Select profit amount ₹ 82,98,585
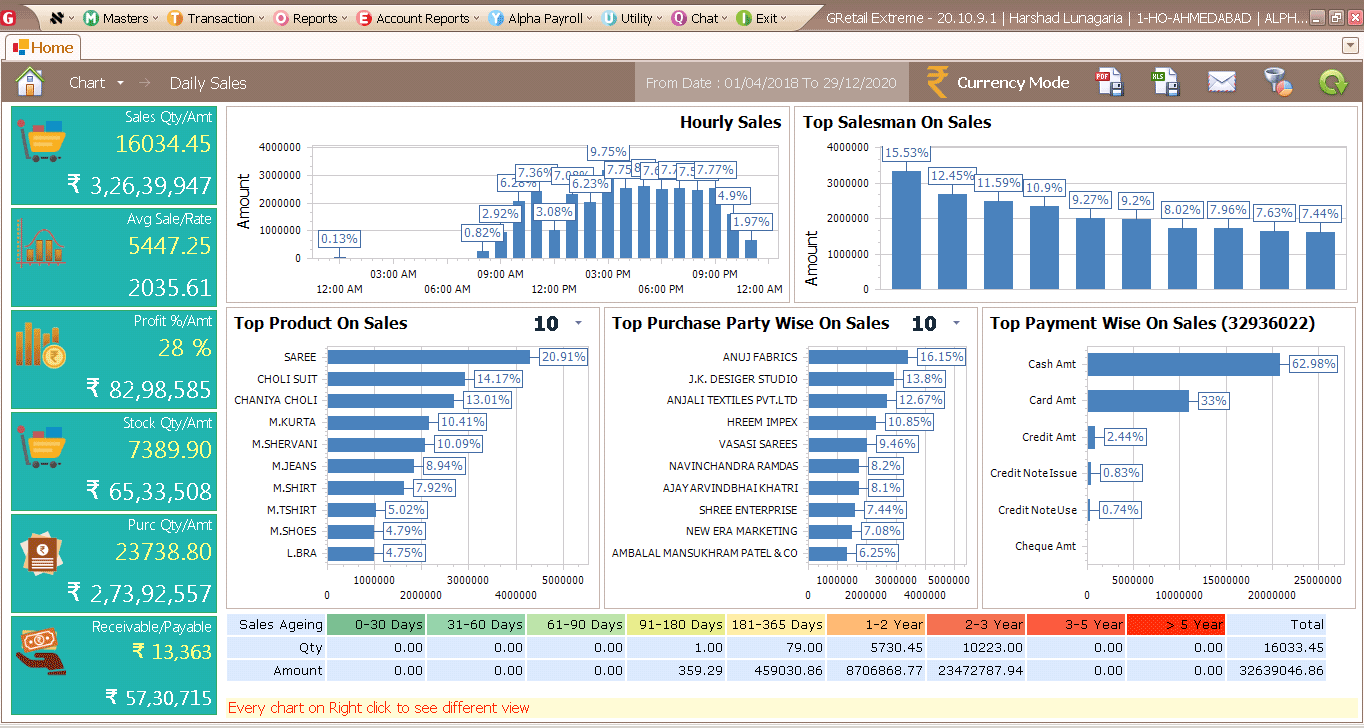 [x=148, y=389]
